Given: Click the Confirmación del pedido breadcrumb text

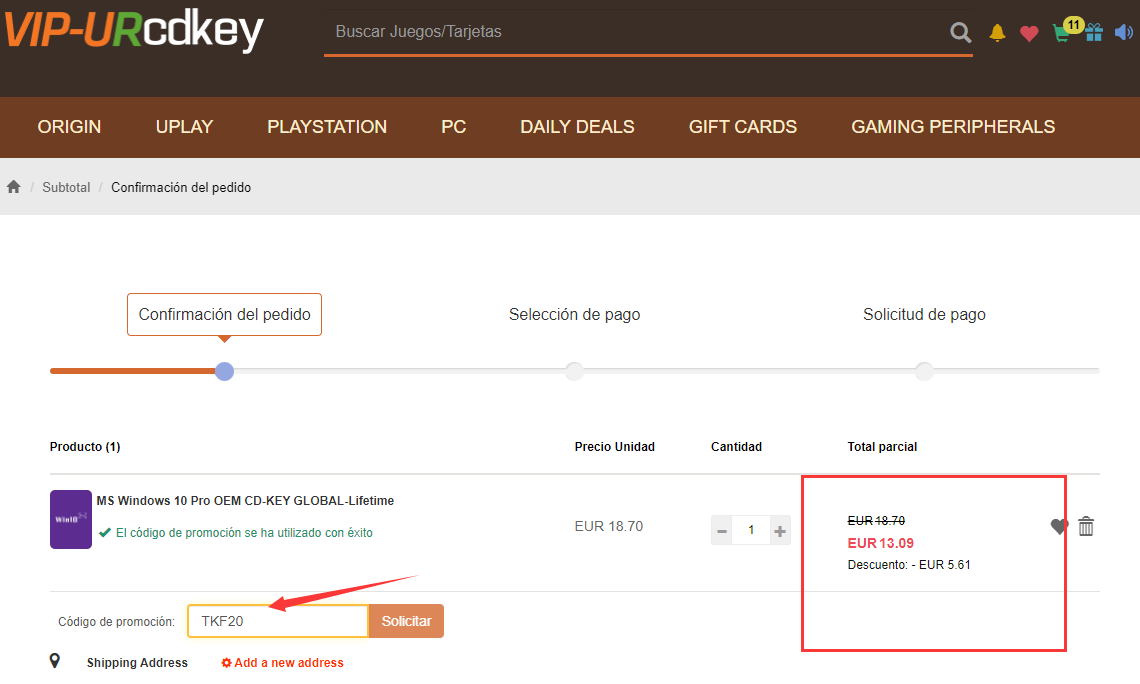Looking at the screenshot, I should pos(181,188).
